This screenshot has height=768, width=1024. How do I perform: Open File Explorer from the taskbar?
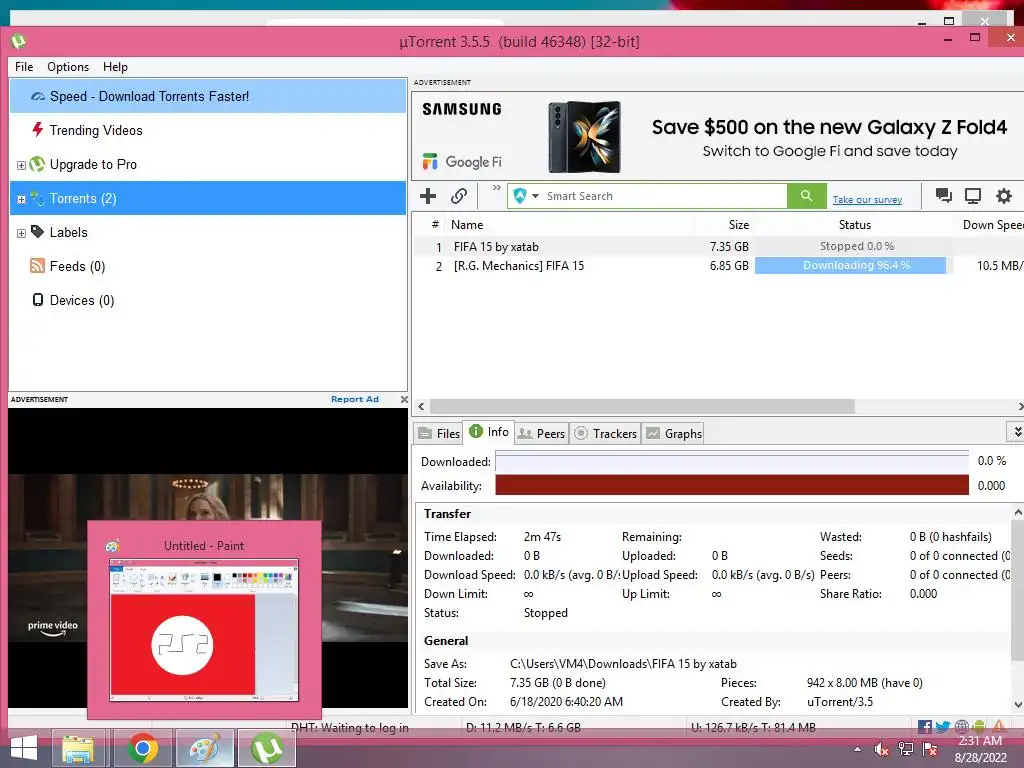tap(78, 748)
